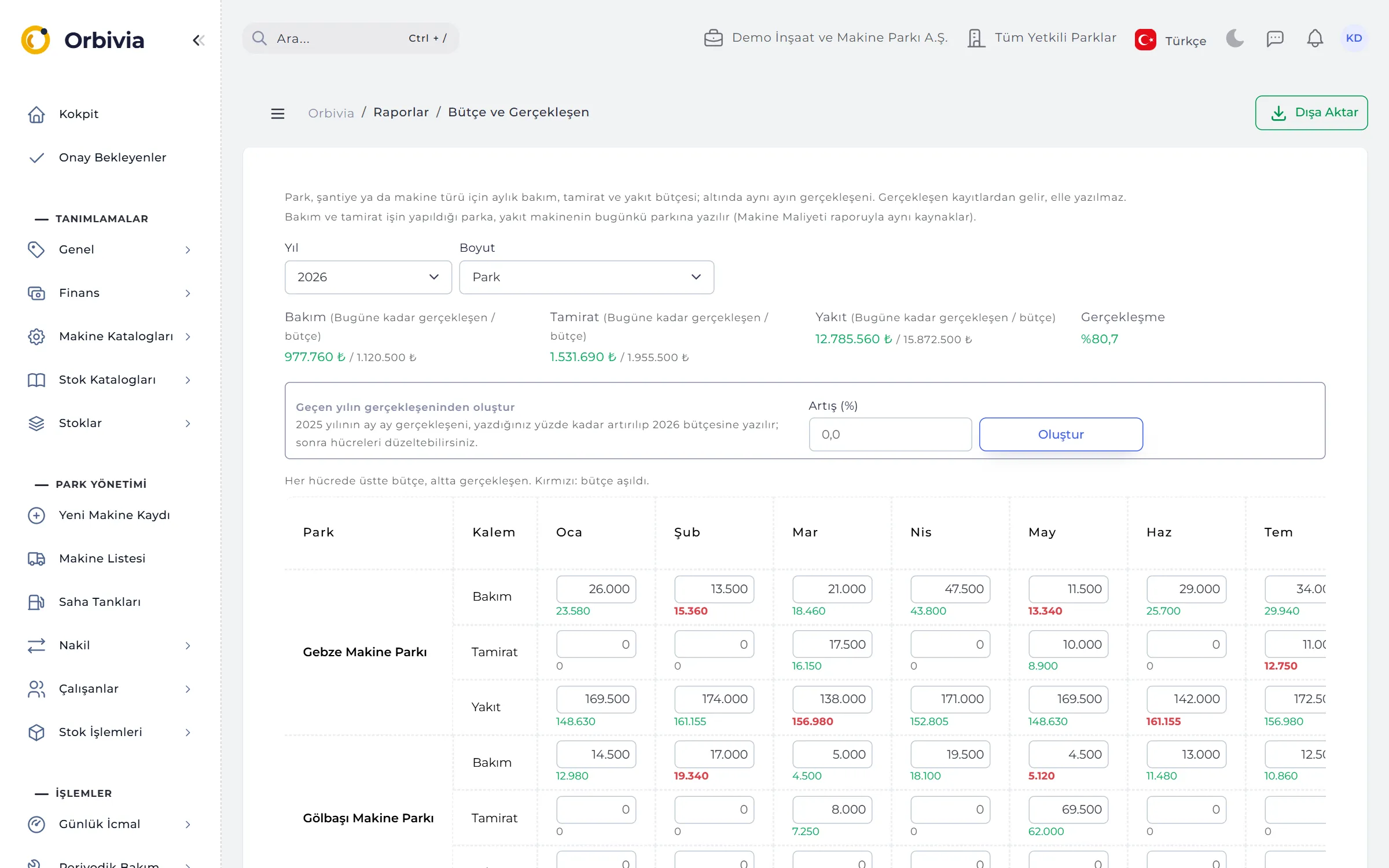Click the Turkish flag language icon
The image size is (1389, 868).
pos(1145,40)
